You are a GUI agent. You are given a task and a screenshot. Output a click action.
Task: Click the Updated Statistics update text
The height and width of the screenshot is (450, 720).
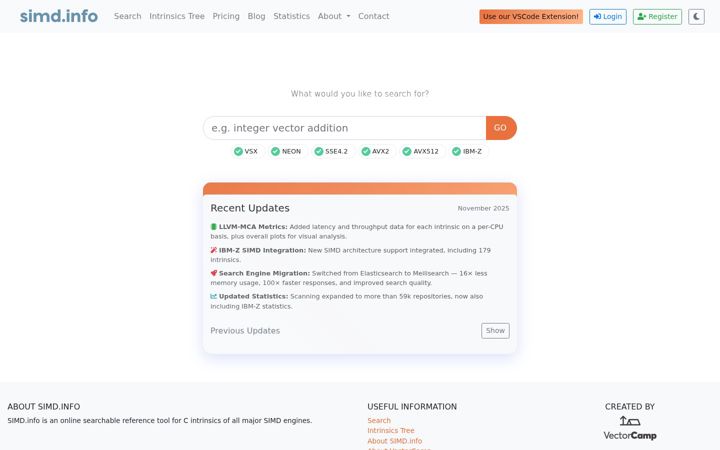coord(347,301)
